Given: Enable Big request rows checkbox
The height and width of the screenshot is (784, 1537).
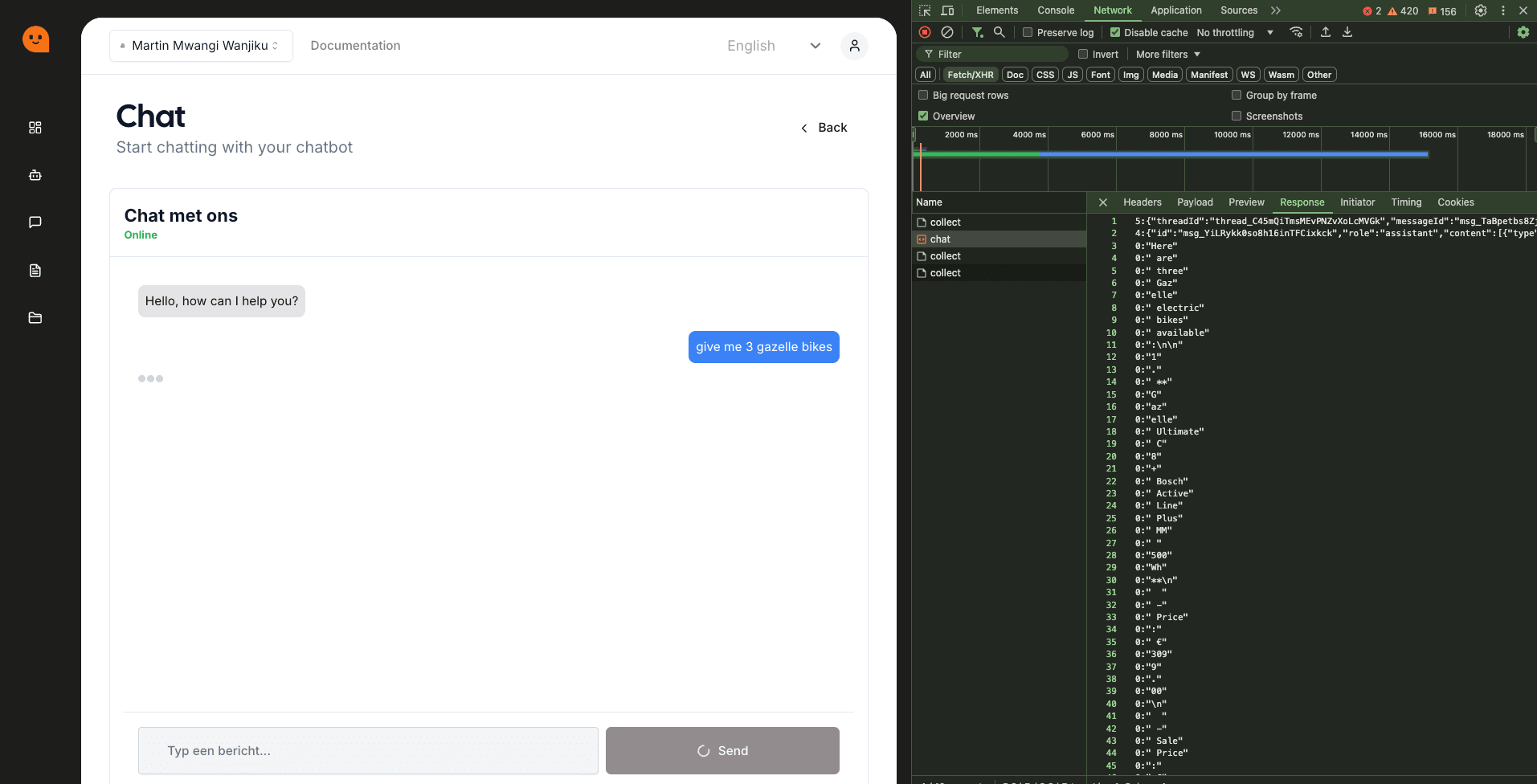Looking at the screenshot, I should pos(923,95).
